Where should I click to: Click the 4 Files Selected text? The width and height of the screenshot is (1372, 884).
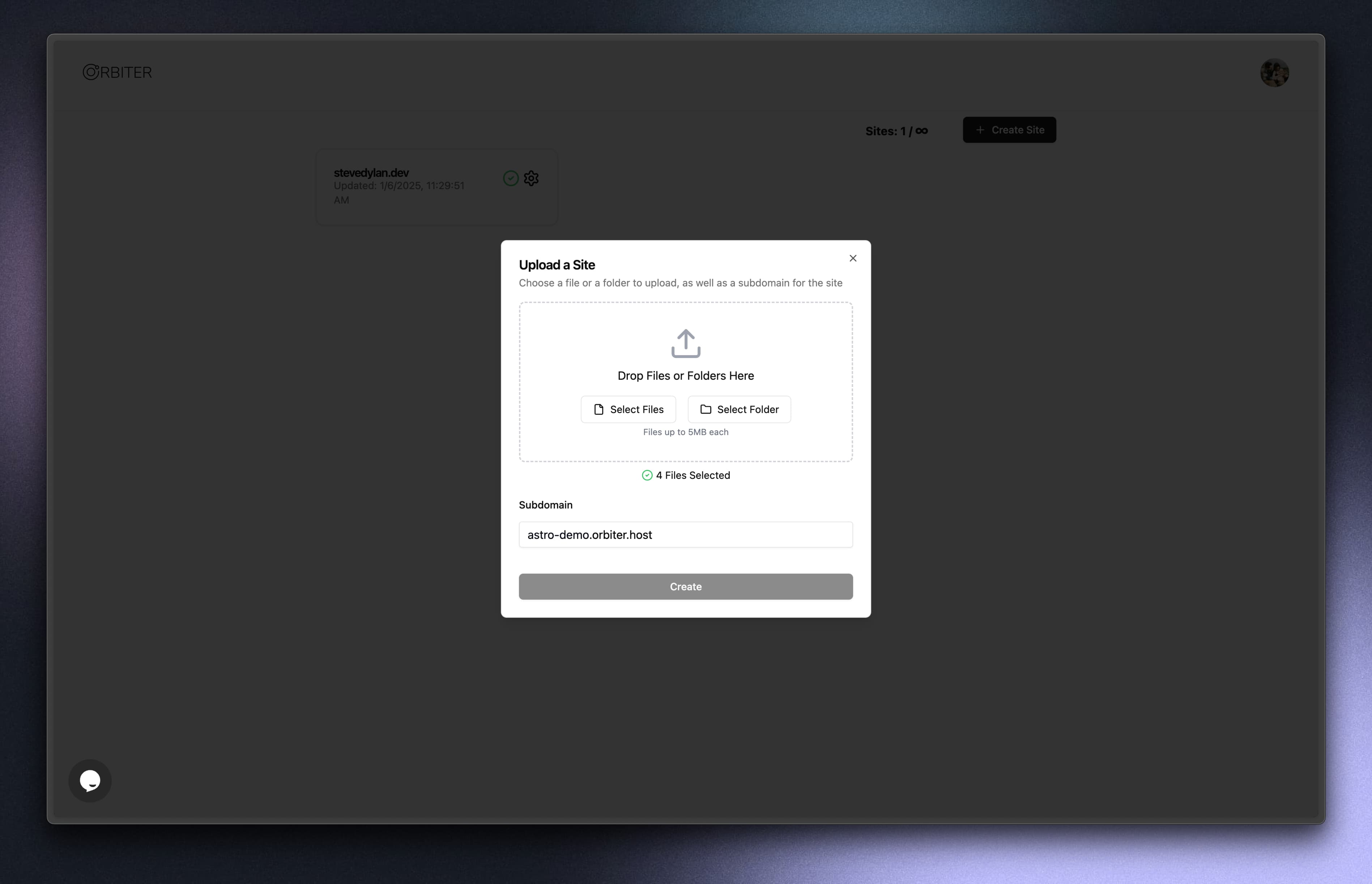pyautogui.click(x=693, y=475)
